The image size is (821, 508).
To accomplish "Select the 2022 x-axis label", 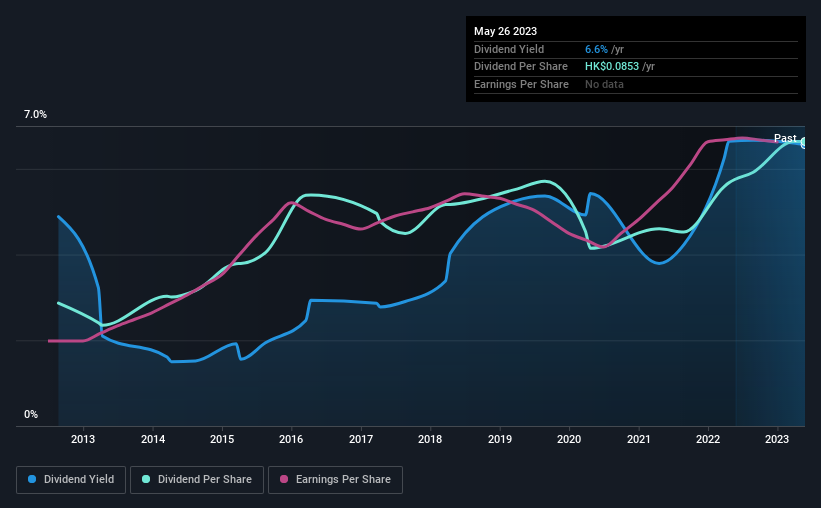I will point(708,439).
